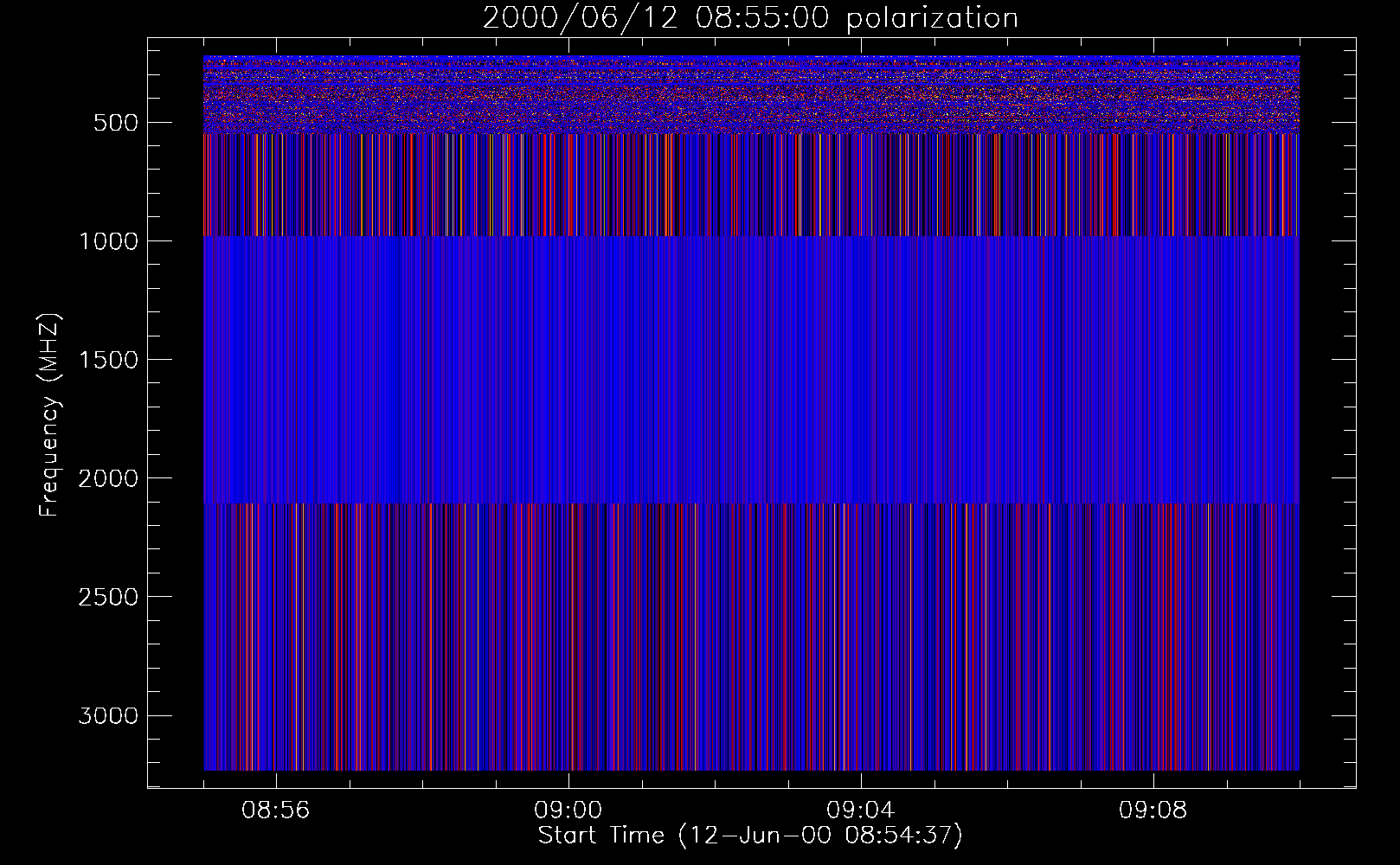Click the 08:56 time tick label
This screenshot has height=865, width=1400.
pos(276,811)
